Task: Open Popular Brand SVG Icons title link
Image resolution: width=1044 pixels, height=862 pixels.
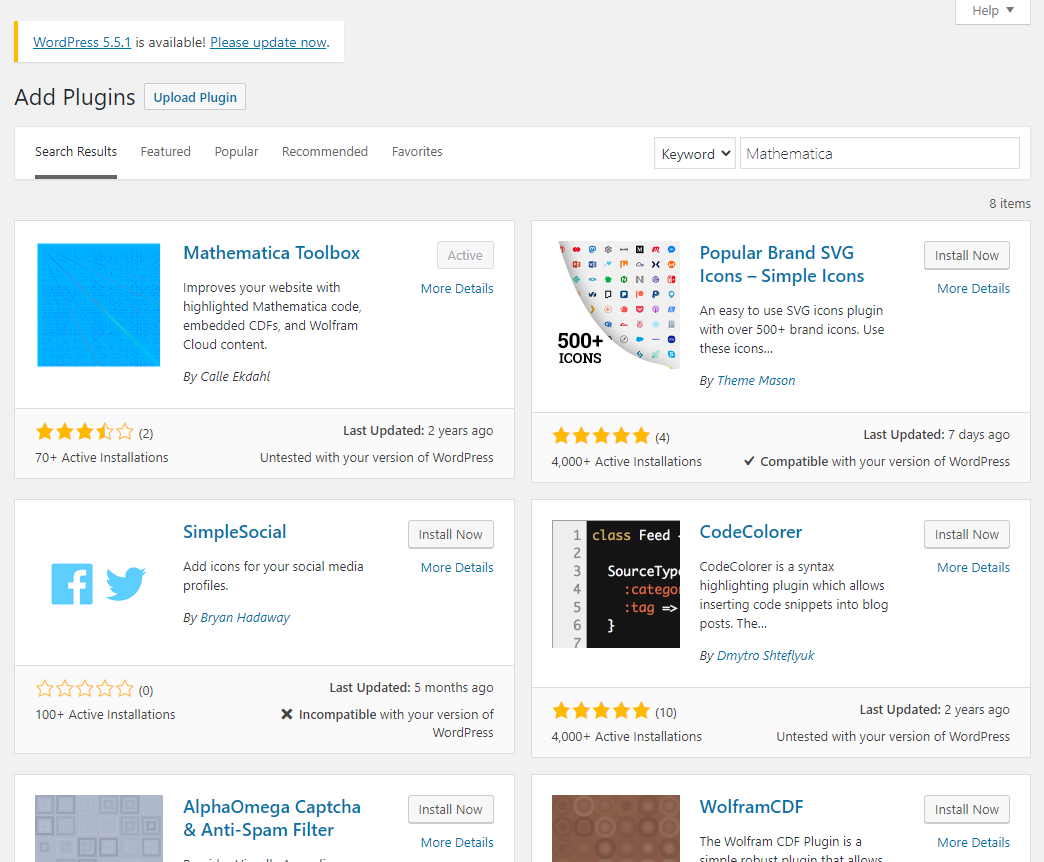Action: [x=782, y=264]
